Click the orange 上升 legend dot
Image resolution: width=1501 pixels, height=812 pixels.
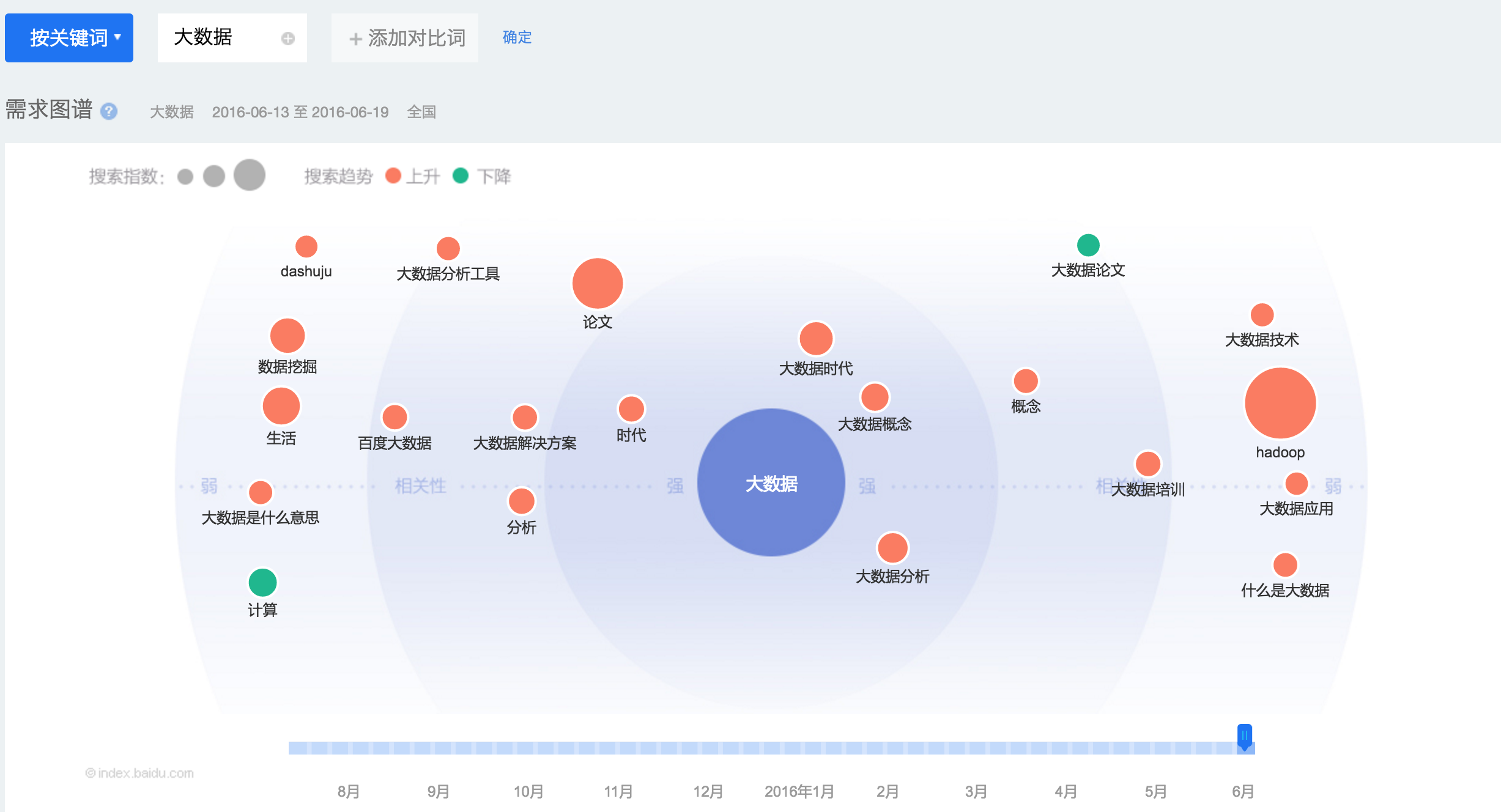click(x=393, y=175)
